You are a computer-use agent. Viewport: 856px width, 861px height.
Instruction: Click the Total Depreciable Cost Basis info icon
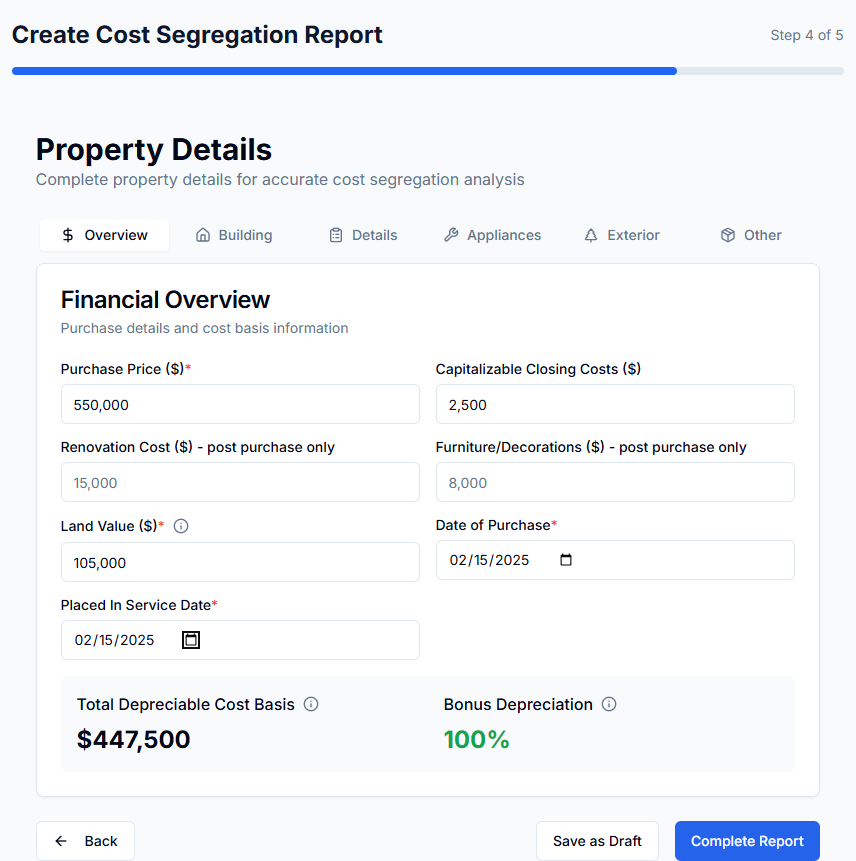point(311,704)
